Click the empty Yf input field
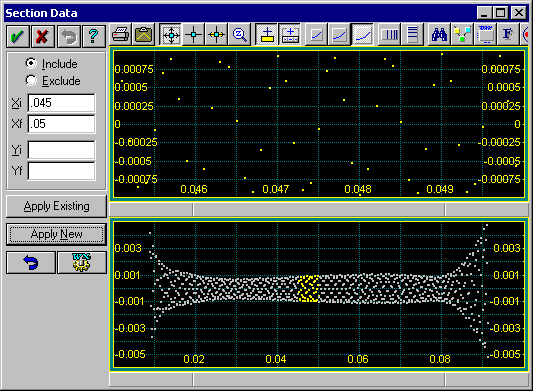Viewport: 533px width, 391px height. click(62, 171)
